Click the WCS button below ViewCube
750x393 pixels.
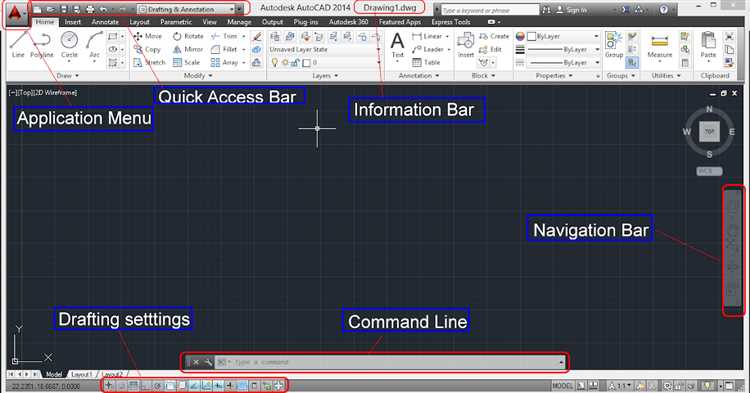(709, 171)
